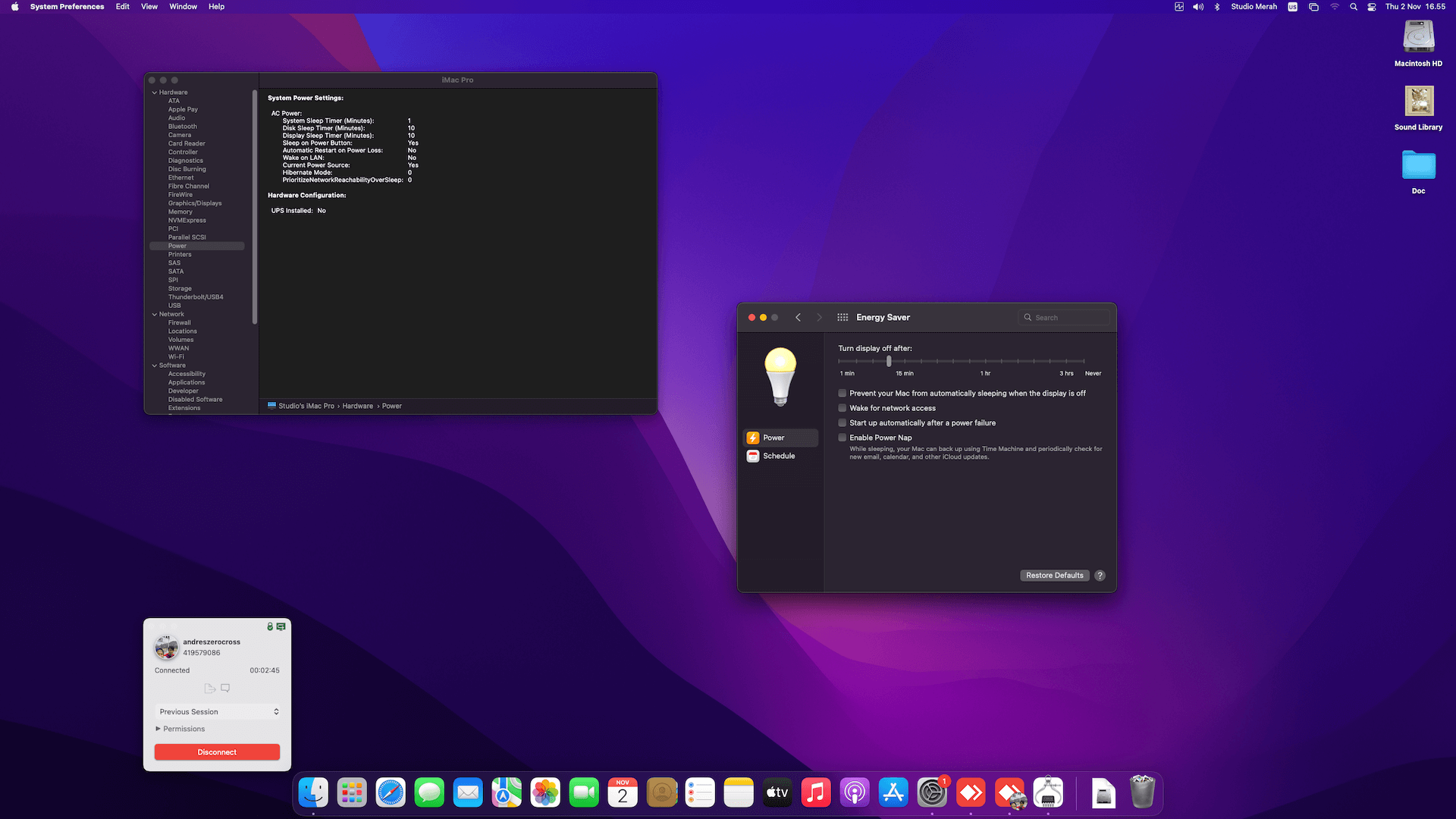Select Wi-Fi under Network in the sidebar
The width and height of the screenshot is (1456, 819).
176,357
